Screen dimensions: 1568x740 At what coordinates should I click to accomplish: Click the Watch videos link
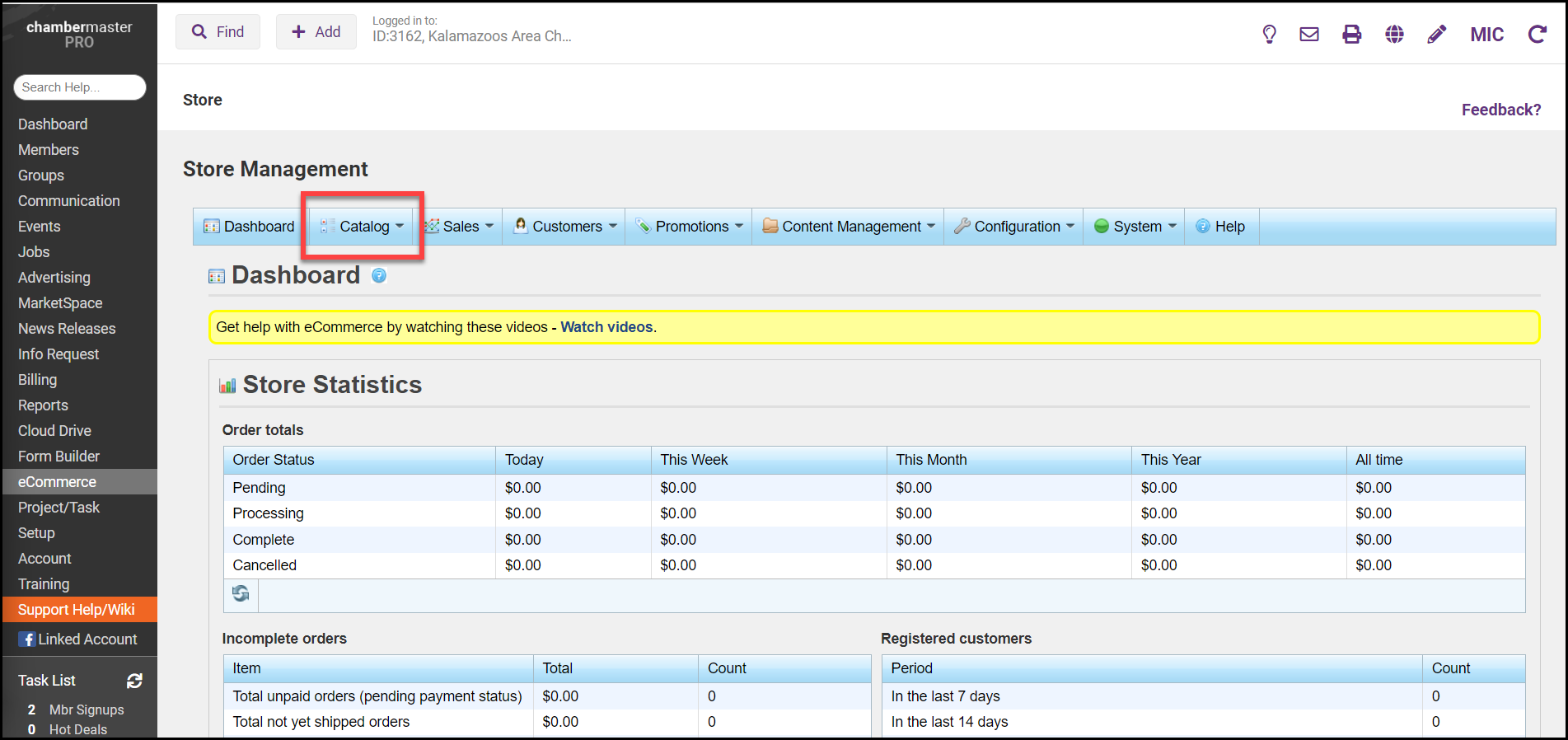coord(606,327)
